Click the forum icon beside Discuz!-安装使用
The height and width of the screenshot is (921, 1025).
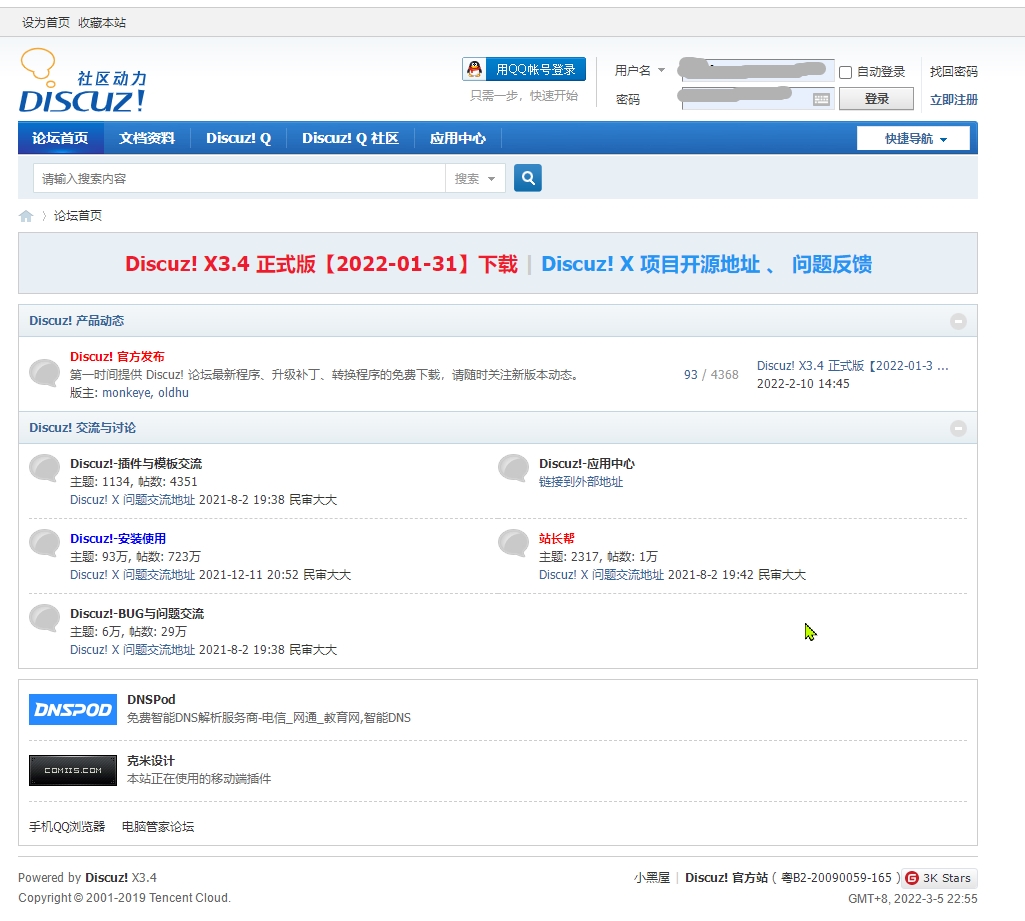coord(45,544)
